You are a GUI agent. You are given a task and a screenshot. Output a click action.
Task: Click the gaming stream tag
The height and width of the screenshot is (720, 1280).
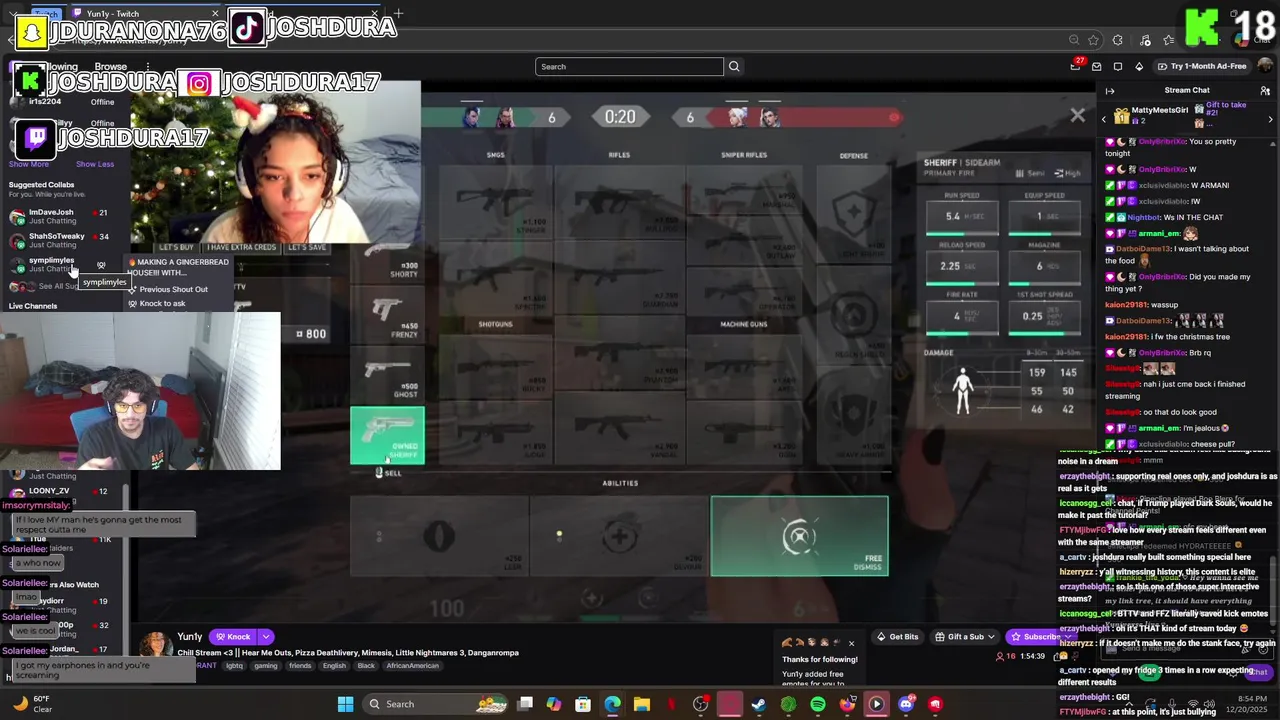point(266,666)
